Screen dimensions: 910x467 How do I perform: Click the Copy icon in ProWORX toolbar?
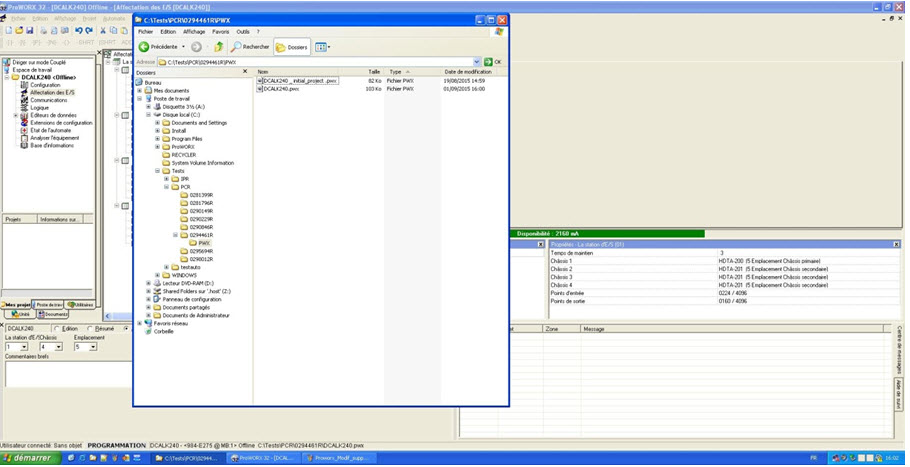click(x=114, y=31)
